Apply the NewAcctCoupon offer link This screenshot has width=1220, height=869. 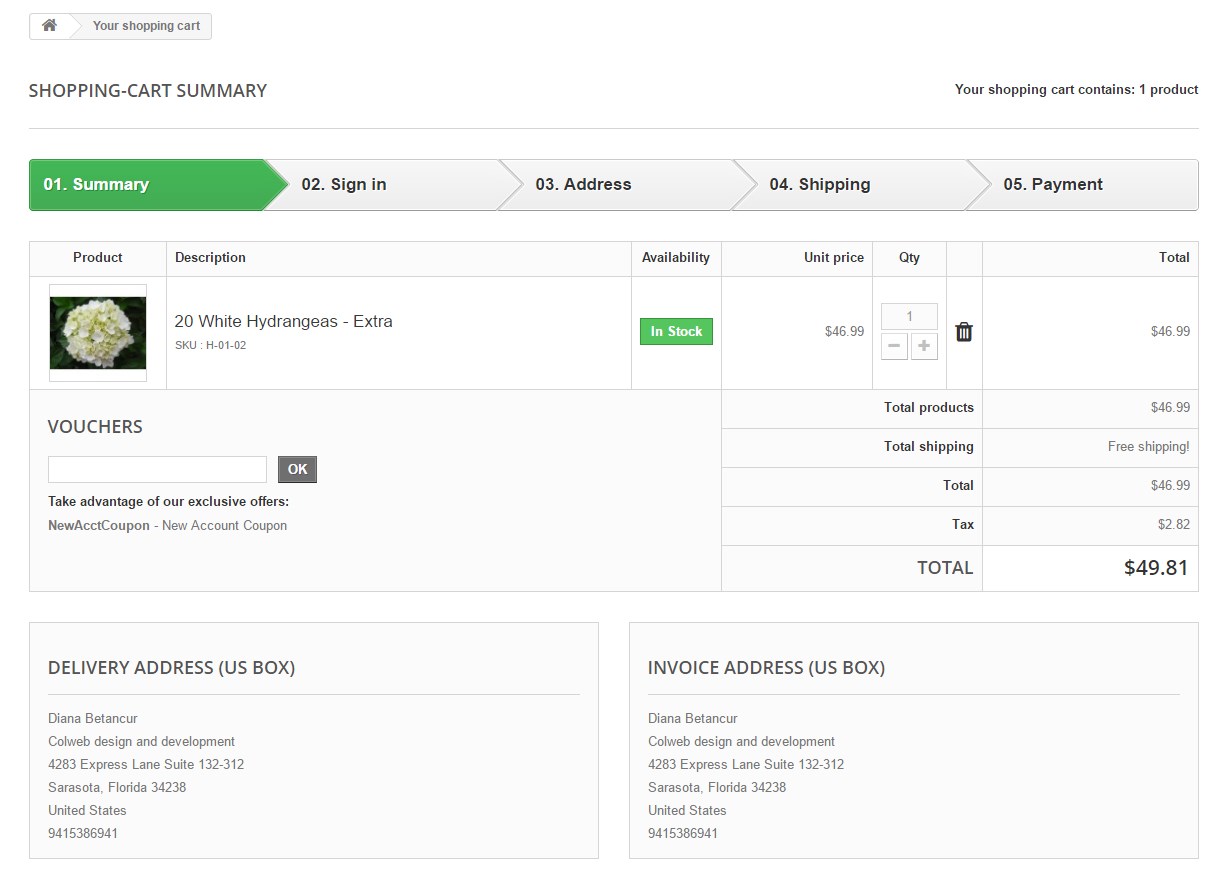(x=99, y=526)
